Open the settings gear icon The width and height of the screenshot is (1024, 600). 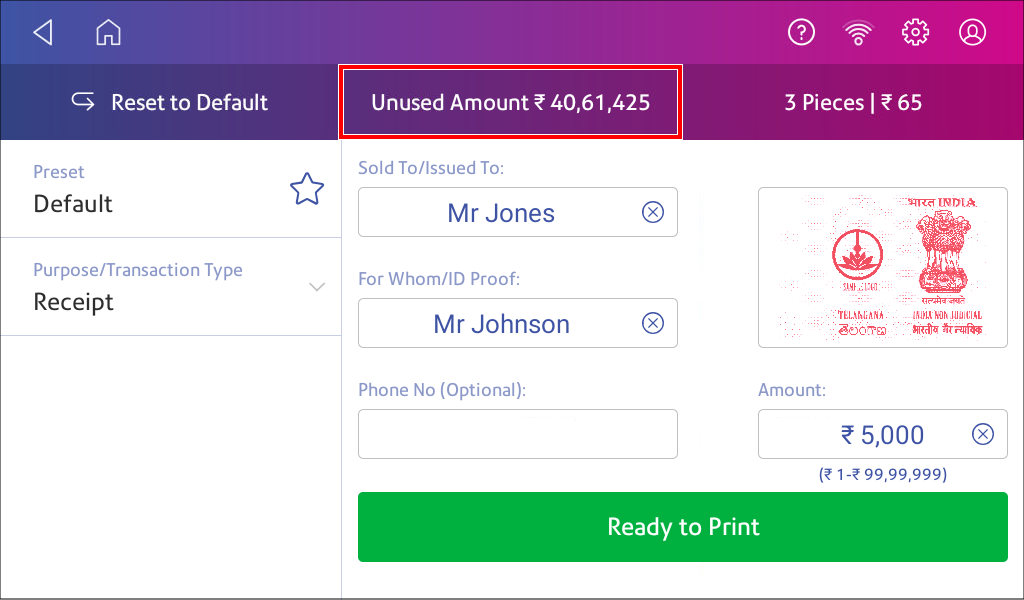pos(915,32)
